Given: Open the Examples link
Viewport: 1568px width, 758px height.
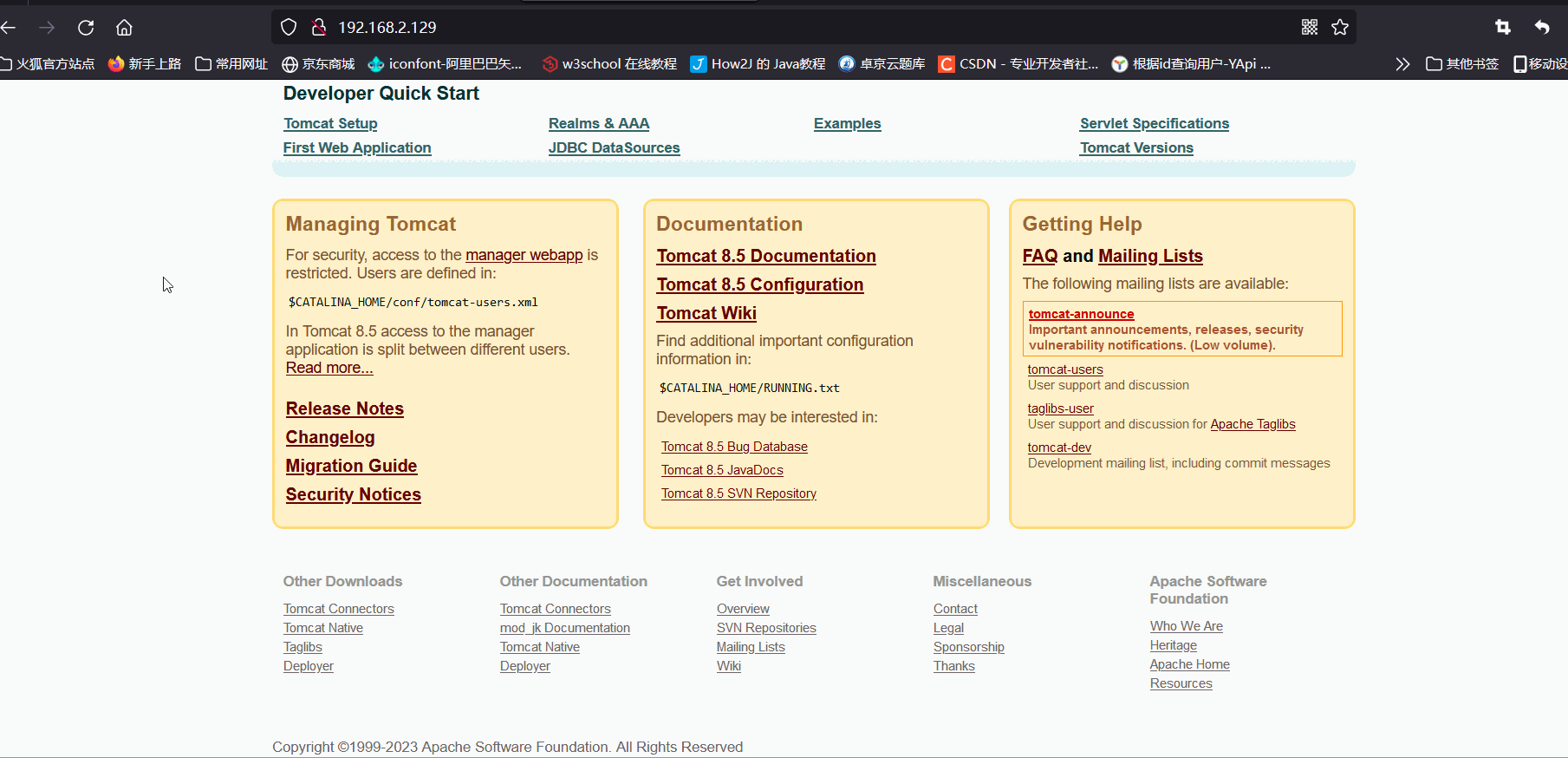Looking at the screenshot, I should click(x=847, y=124).
